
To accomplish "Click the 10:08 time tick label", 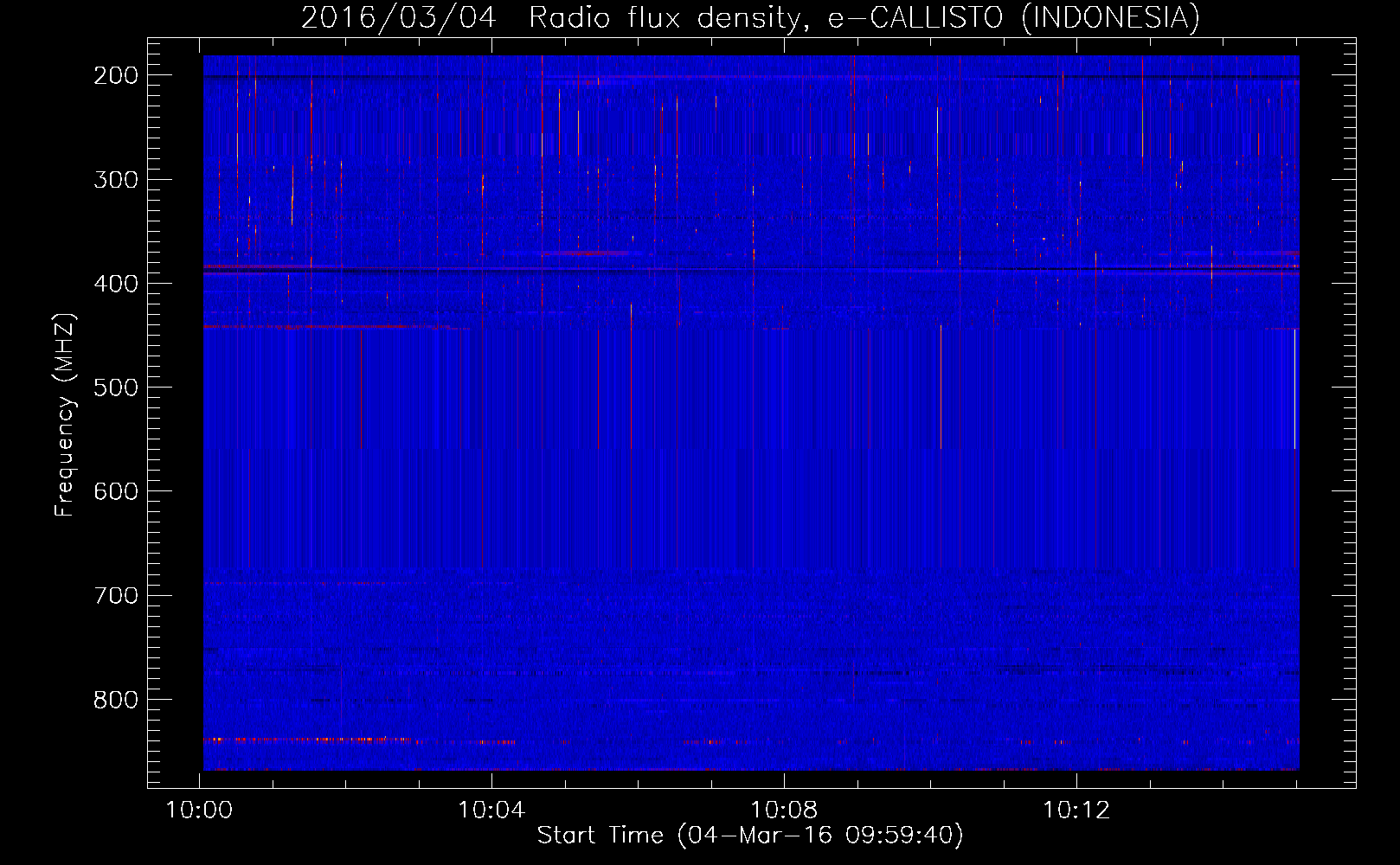I will coord(784,810).
